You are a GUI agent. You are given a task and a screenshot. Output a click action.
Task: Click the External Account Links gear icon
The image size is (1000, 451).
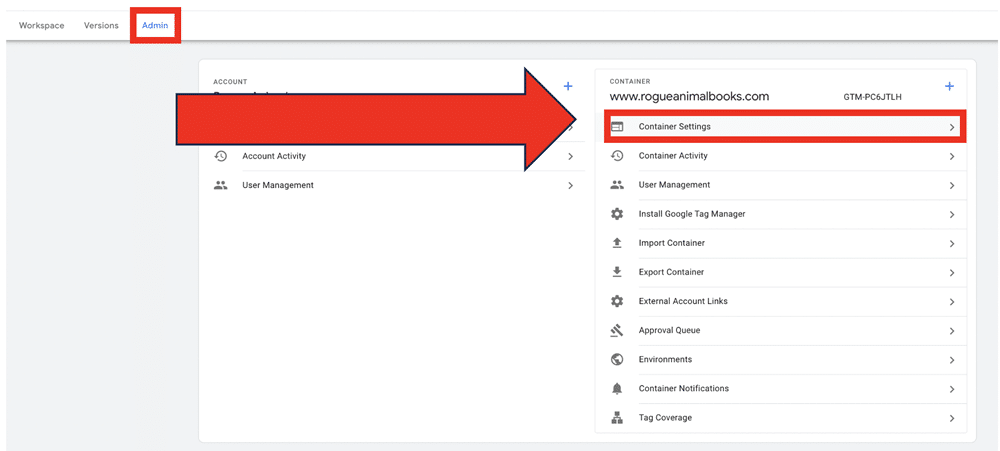tap(617, 301)
